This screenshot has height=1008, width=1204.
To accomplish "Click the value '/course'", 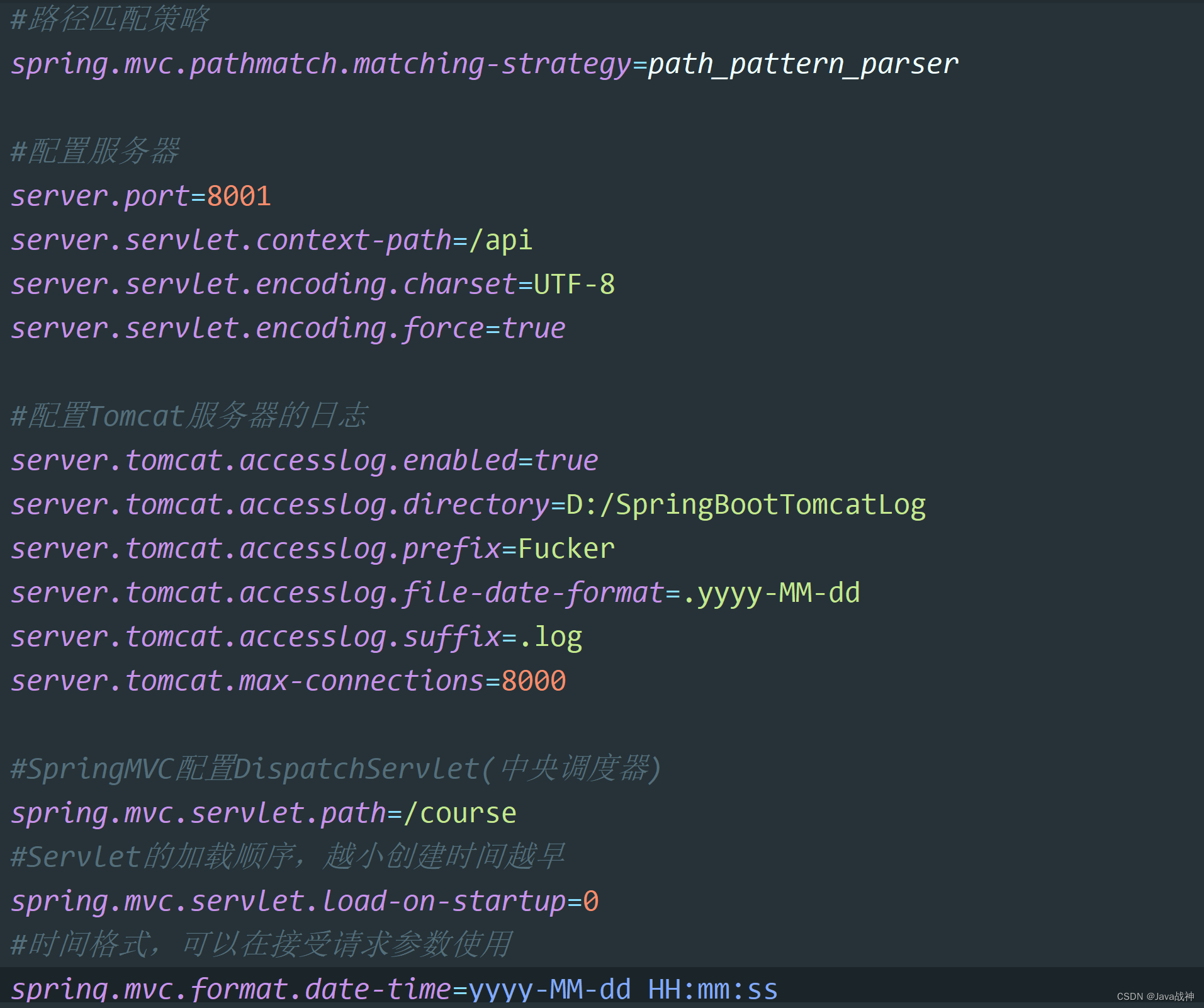I will click(x=460, y=813).
